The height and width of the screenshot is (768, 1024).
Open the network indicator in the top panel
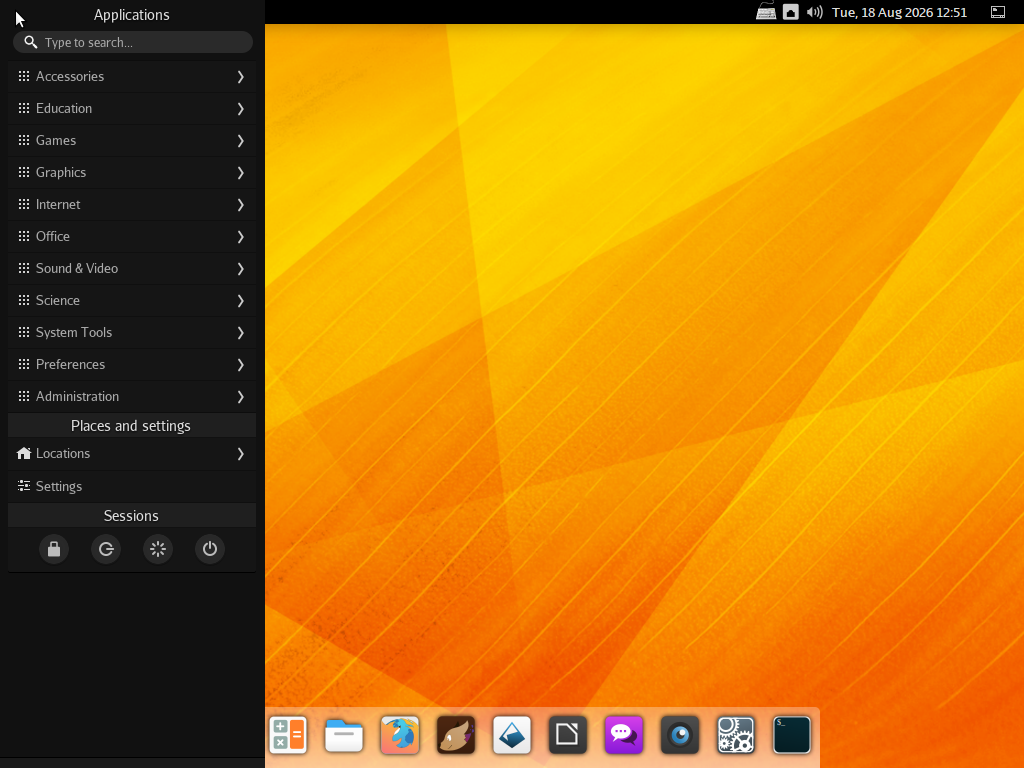pos(791,12)
